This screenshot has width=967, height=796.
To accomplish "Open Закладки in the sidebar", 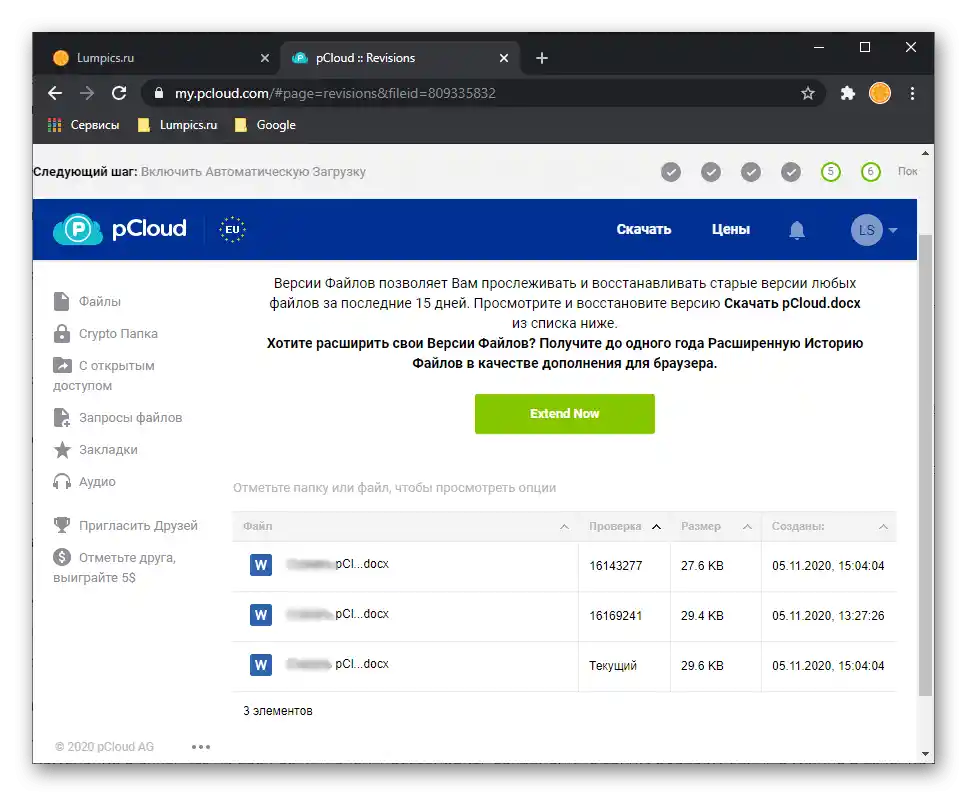I will tap(96, 449).
